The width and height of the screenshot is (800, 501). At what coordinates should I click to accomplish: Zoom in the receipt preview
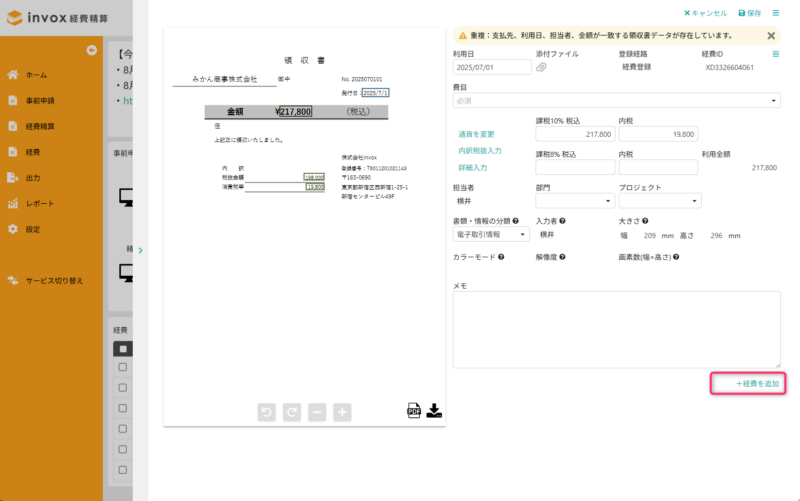point(342,412)
